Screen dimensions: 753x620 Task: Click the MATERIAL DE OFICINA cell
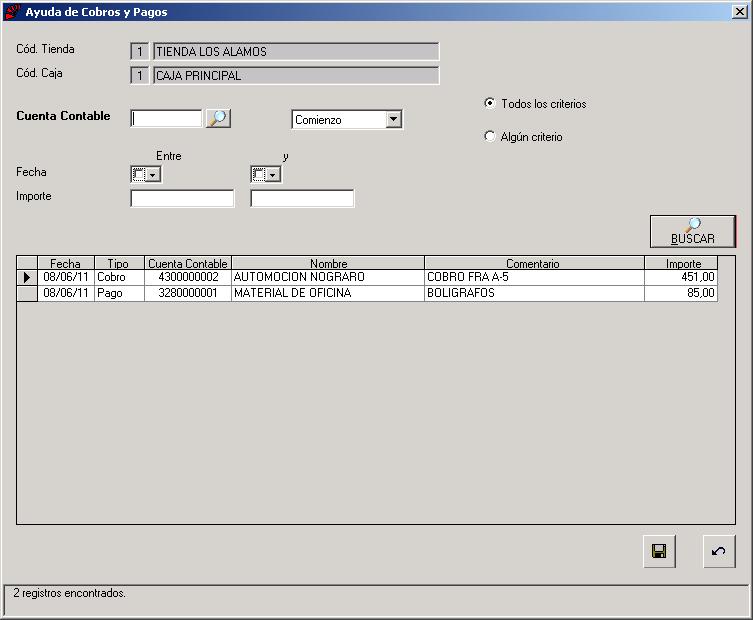[x=328, y=293]
